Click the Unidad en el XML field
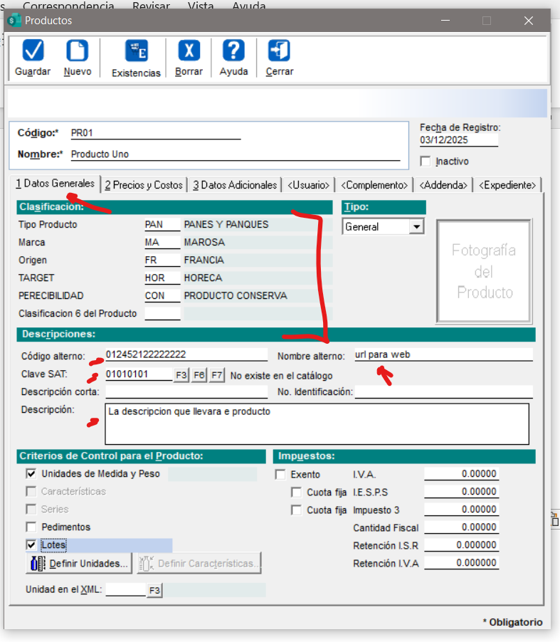The height and width of the screenshot is (642, 560). pyautogui.click(x=126, y=590)
